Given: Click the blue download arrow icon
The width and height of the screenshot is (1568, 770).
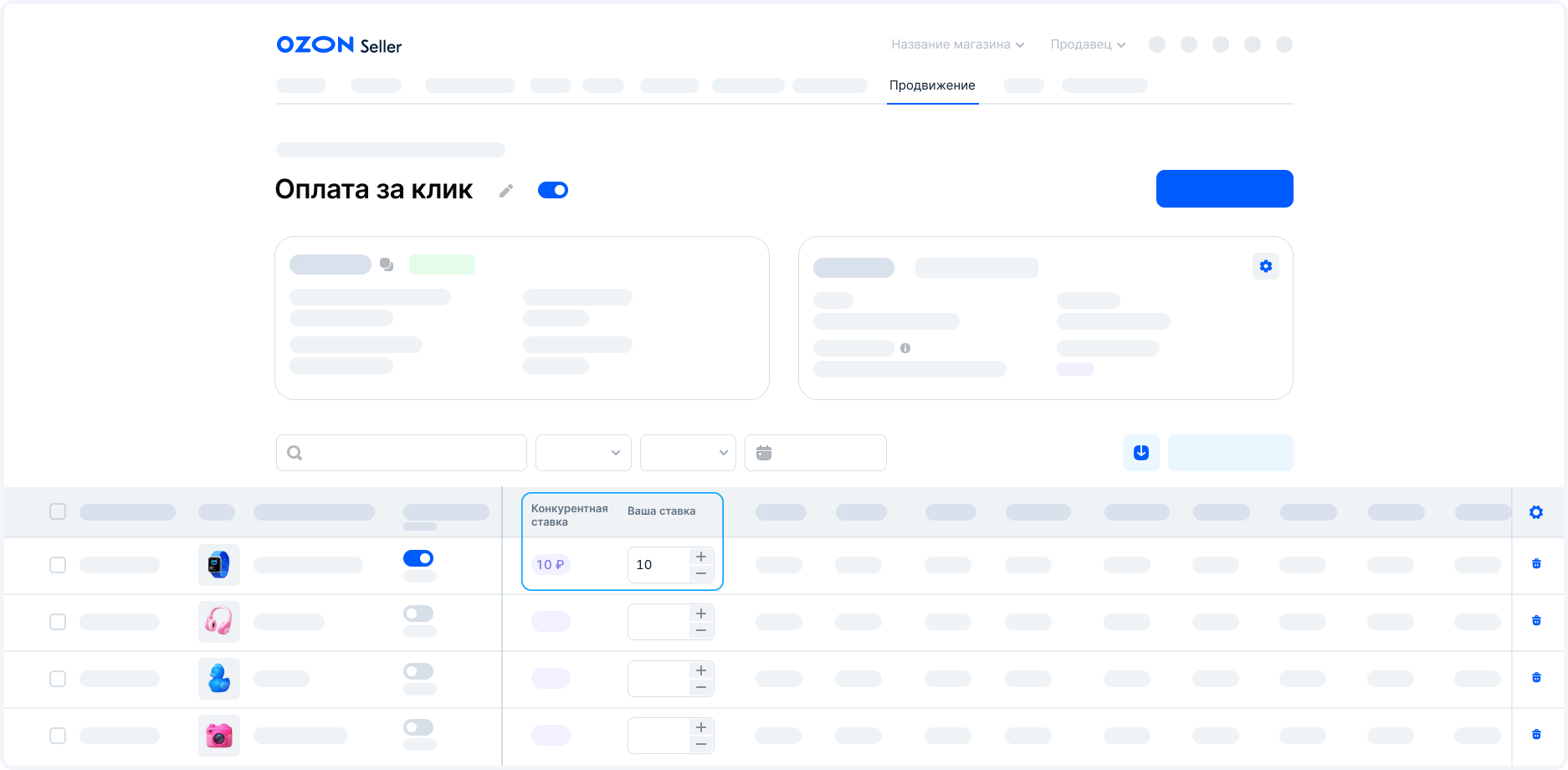Looking at the screenshot, I should (x=1140, y=453).
